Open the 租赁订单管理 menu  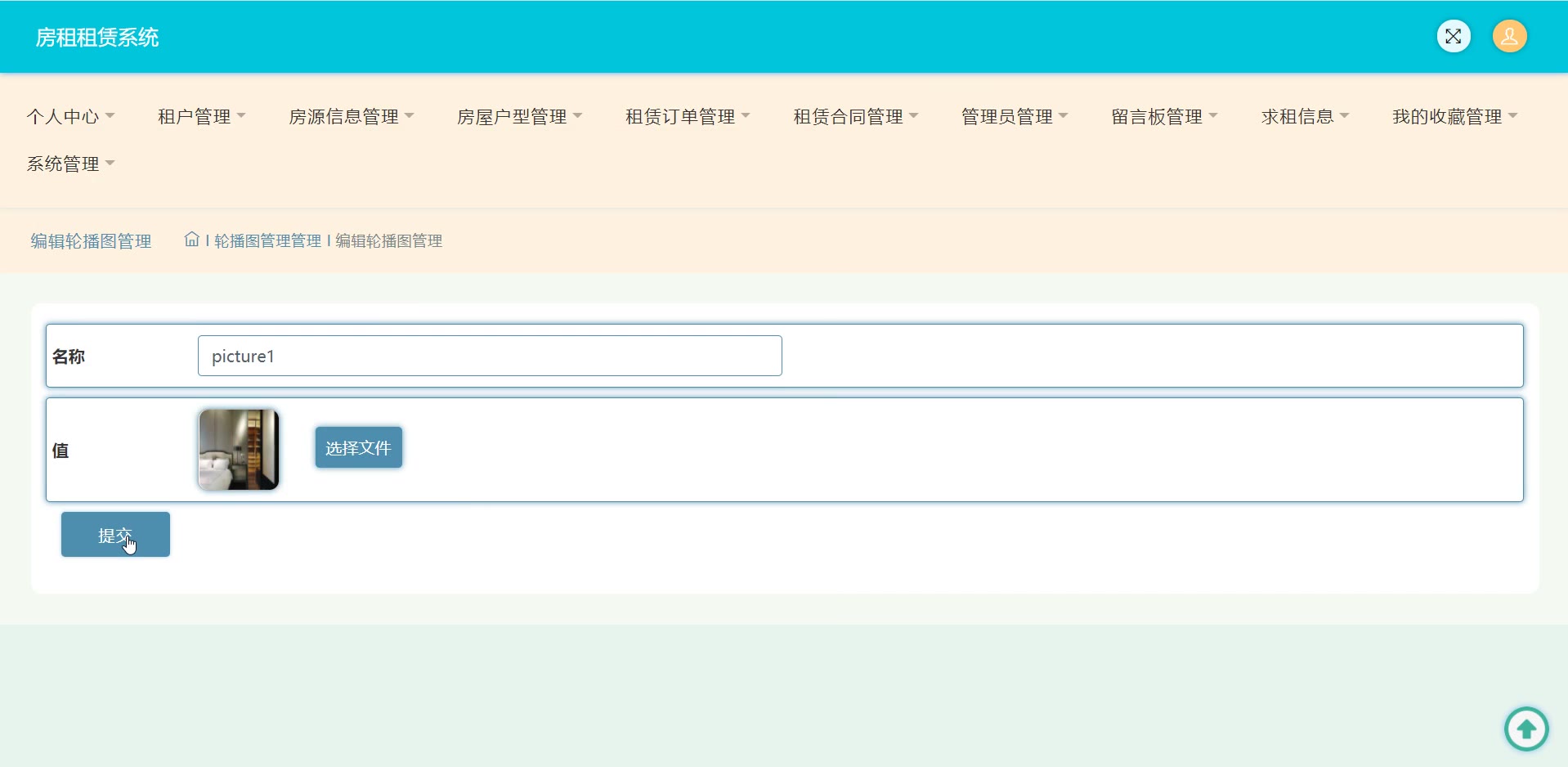pyautogui.click(x=688, y=117)
